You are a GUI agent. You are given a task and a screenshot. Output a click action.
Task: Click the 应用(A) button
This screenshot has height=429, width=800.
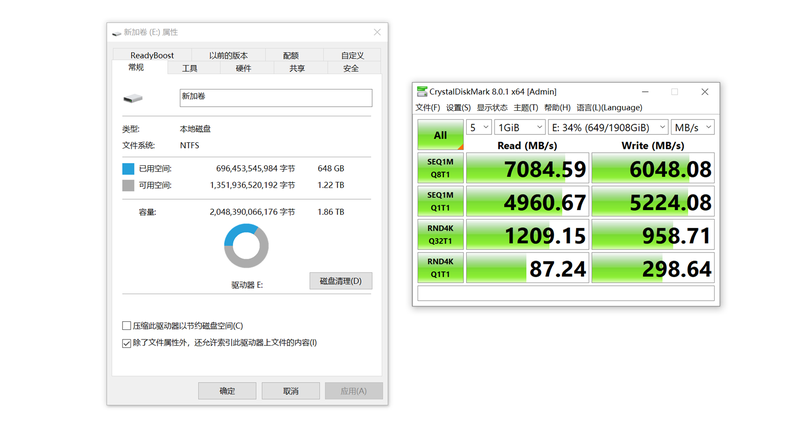(354, 391)
